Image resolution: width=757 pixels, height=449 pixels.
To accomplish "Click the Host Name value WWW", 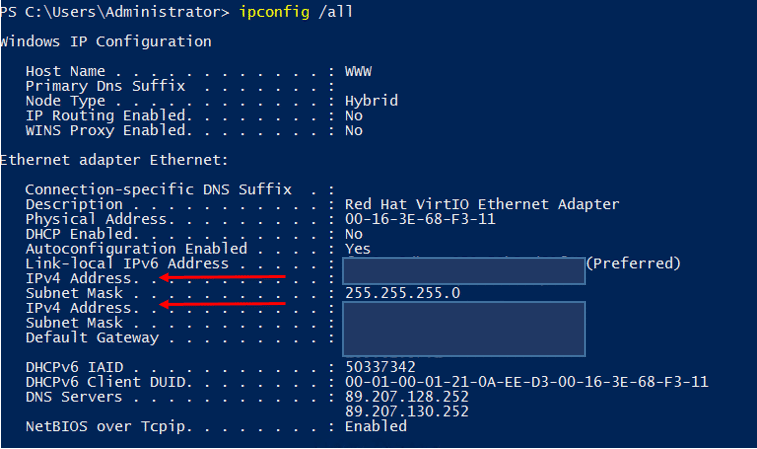I will [357, 72].
